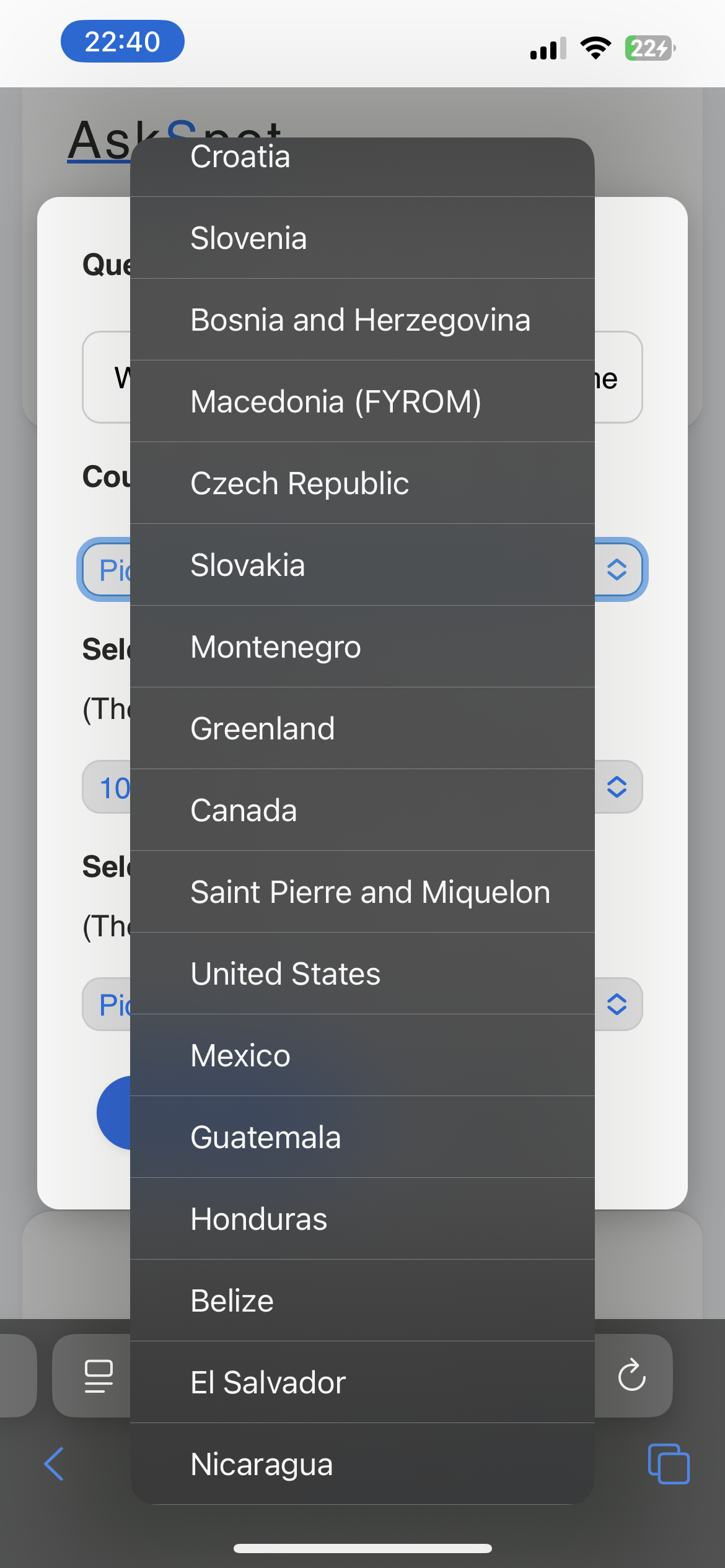Choose Canada from the country list
The image size is (725, 1568).
[x=362, y=810]
